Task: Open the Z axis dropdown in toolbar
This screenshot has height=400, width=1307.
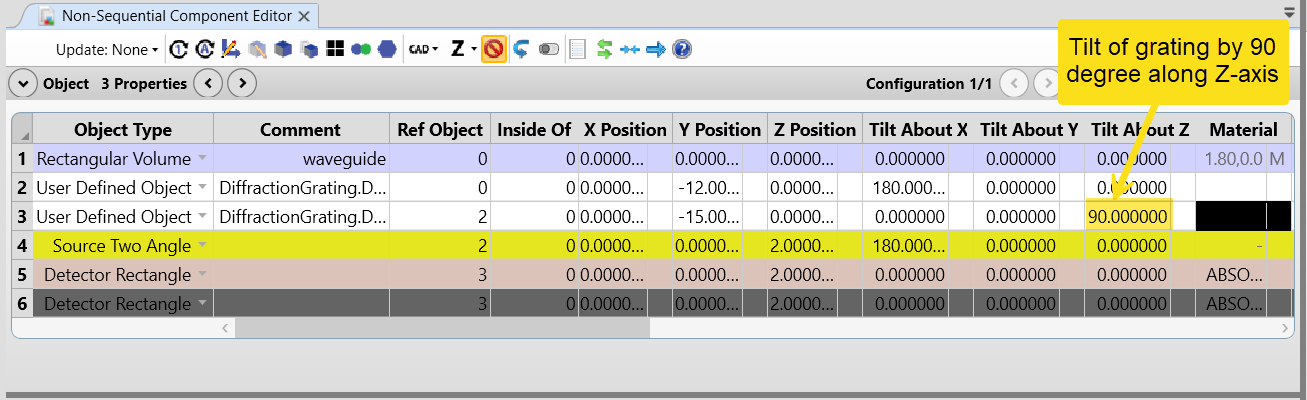Action: coord(464,49)
